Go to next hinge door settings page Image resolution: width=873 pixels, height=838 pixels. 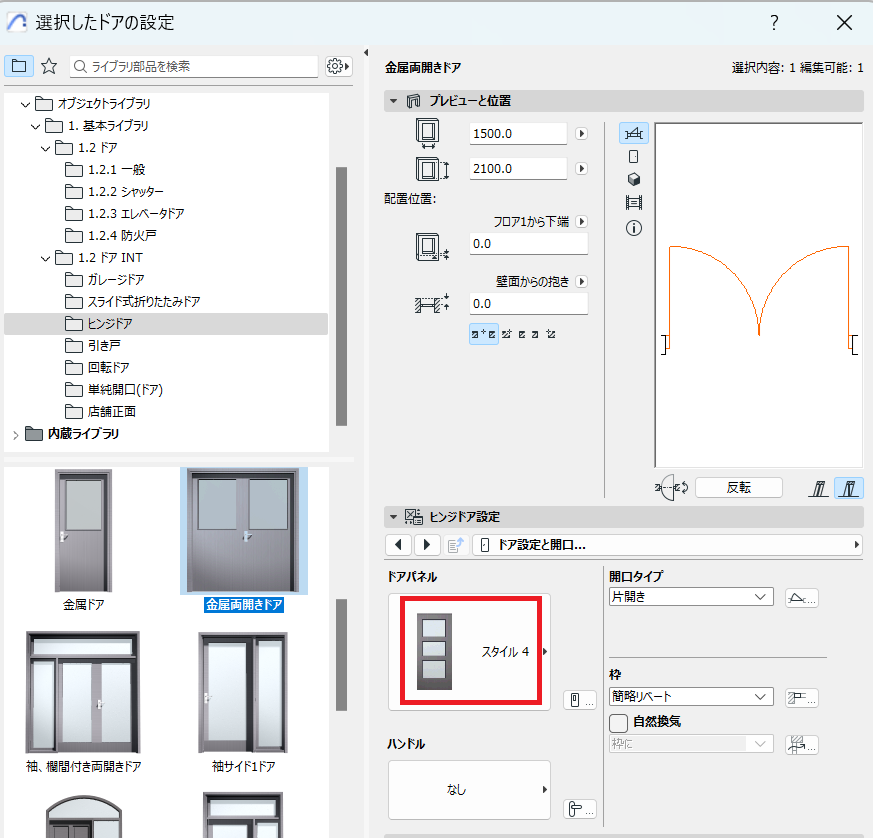(427, 545)
